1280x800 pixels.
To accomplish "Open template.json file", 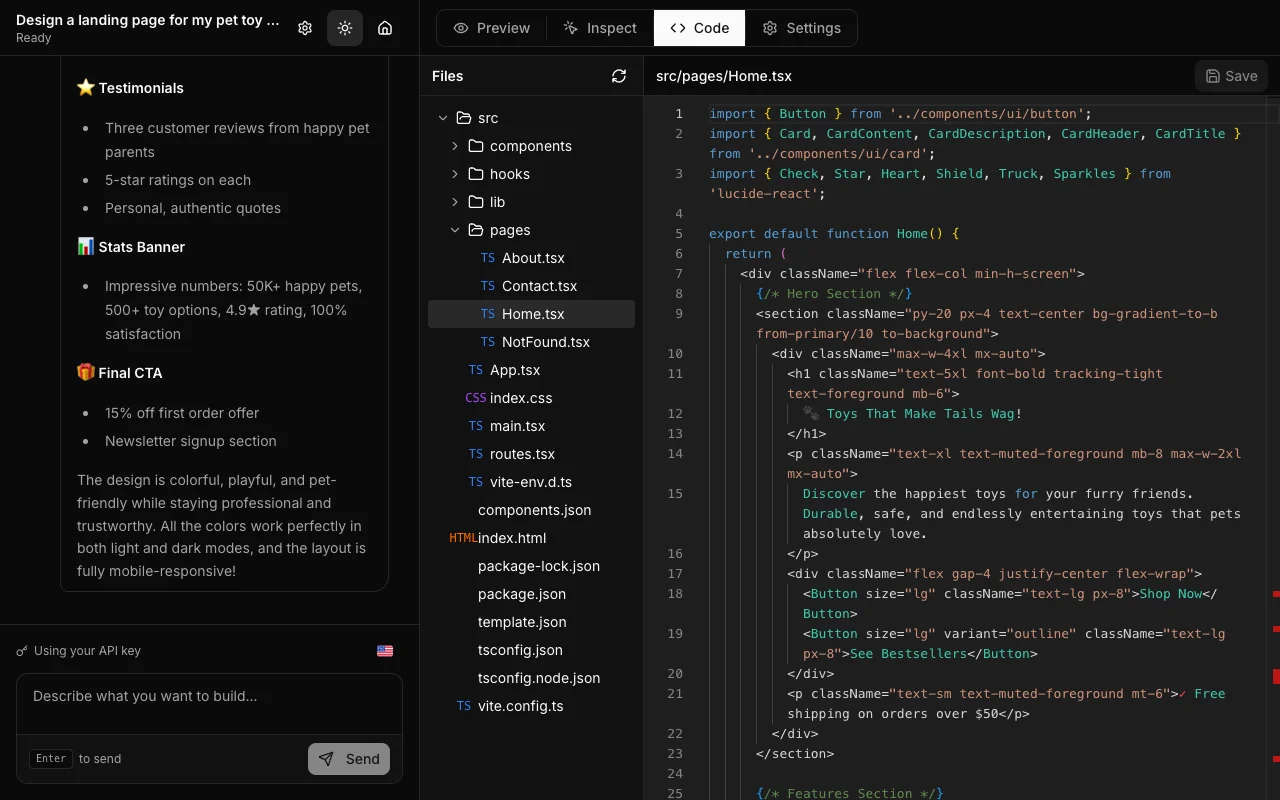I will [531, 622].
